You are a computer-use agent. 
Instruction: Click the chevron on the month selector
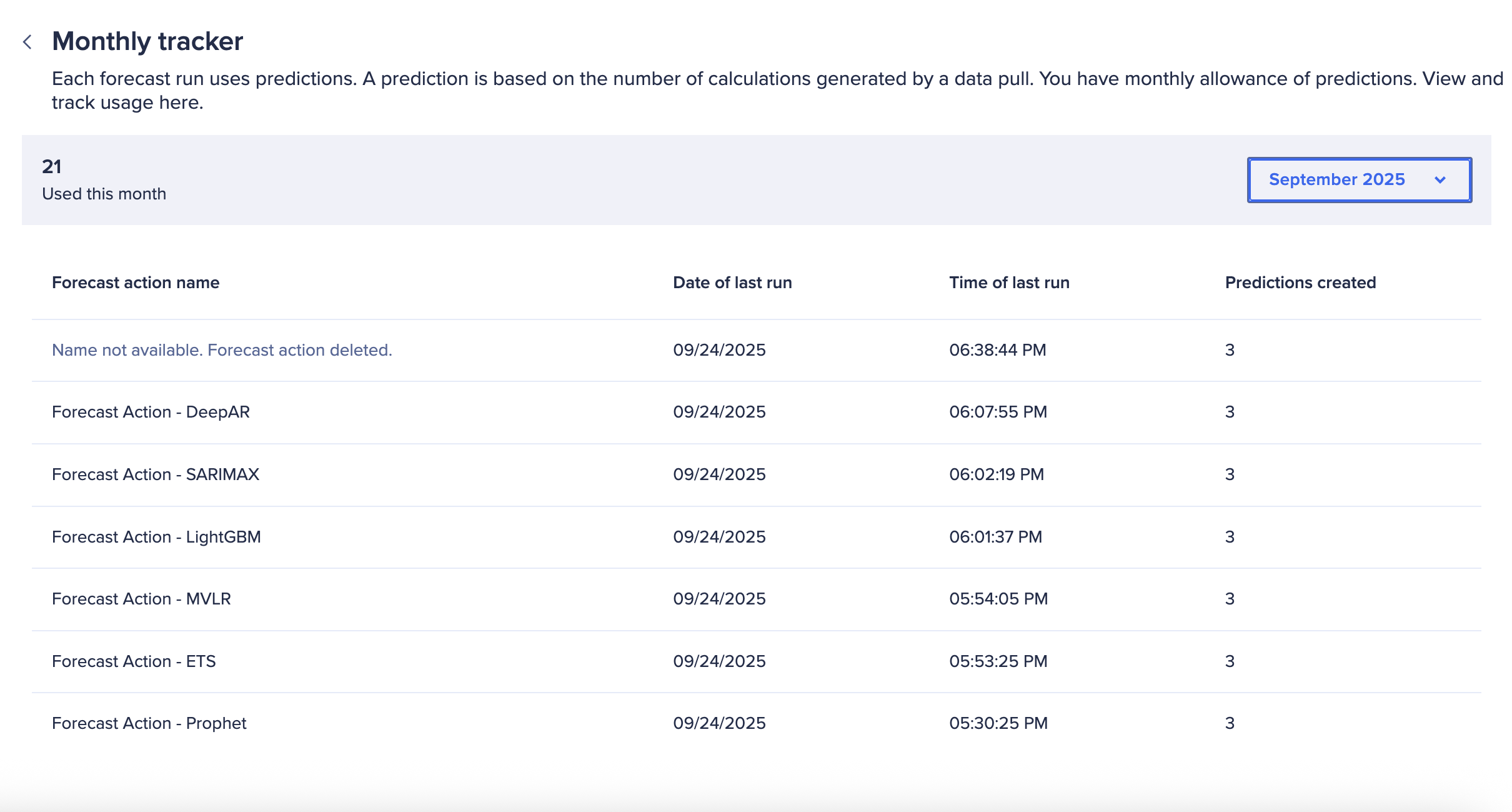1441,180
